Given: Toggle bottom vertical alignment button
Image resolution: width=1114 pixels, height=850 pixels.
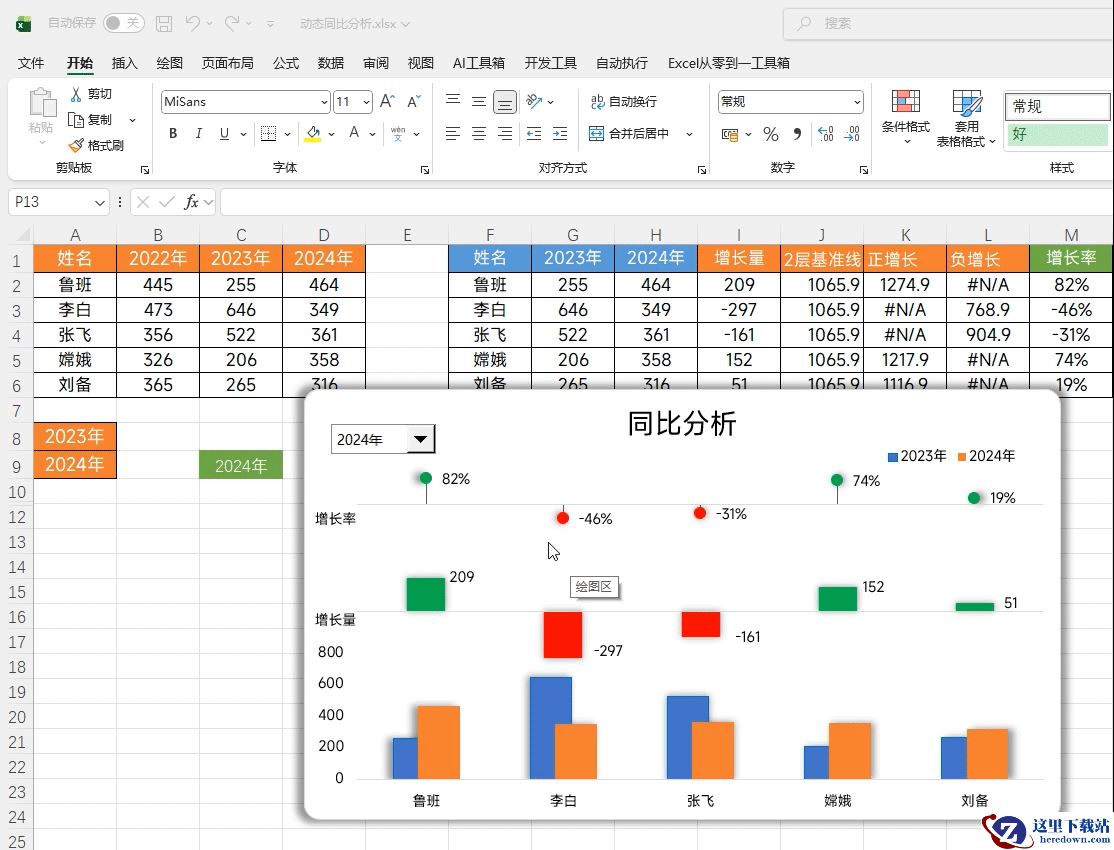Looking at the screenshot, I should pyautogui.click(x=505, y=102).
